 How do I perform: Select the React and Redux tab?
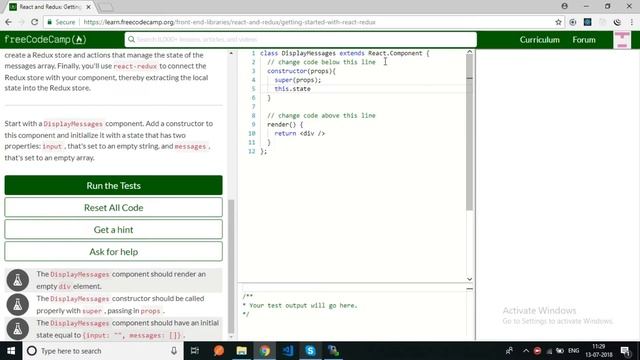click(x=50, y=7)
